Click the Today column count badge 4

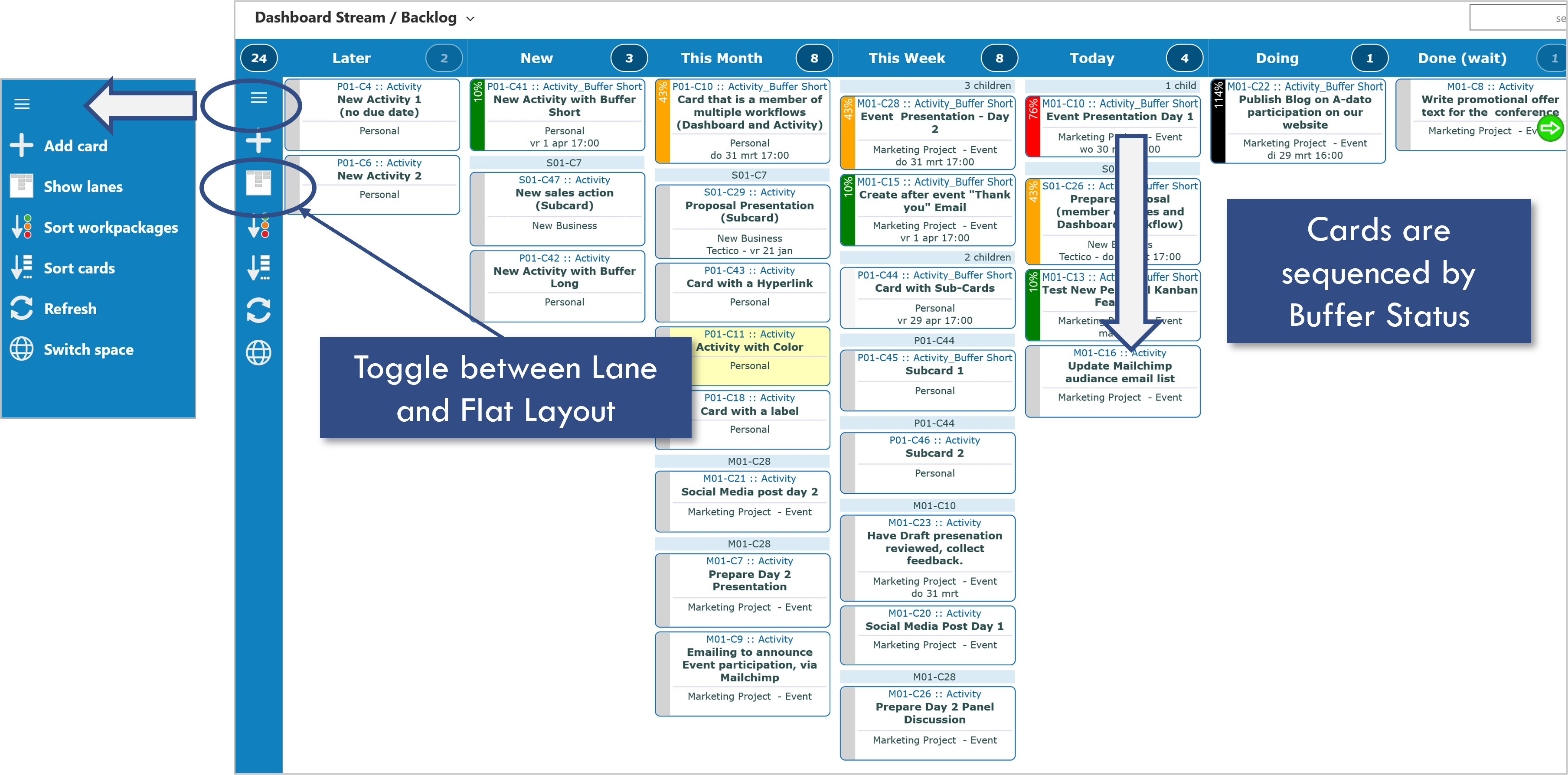pyautogui.click(x=1184, y=59)
